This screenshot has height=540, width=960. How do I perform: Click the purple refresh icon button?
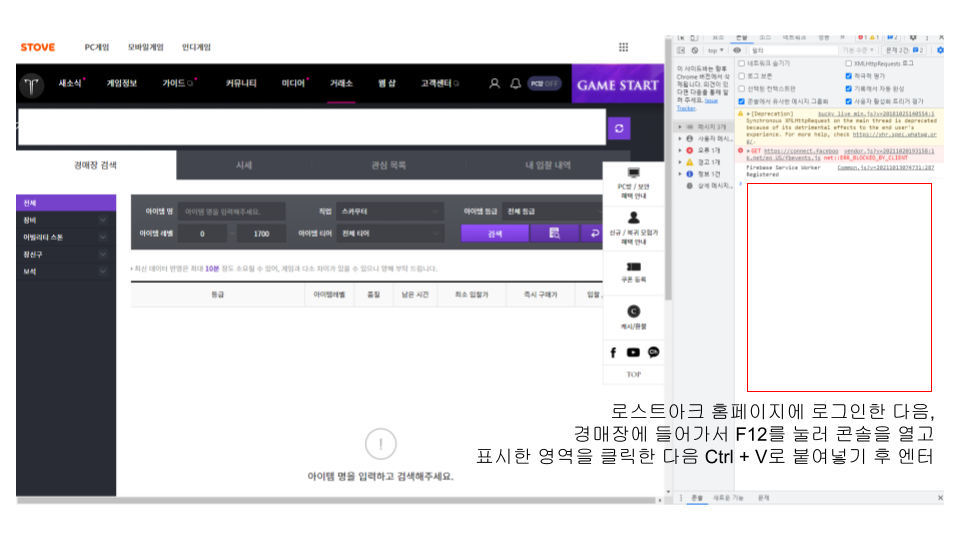tap(619, 128)
